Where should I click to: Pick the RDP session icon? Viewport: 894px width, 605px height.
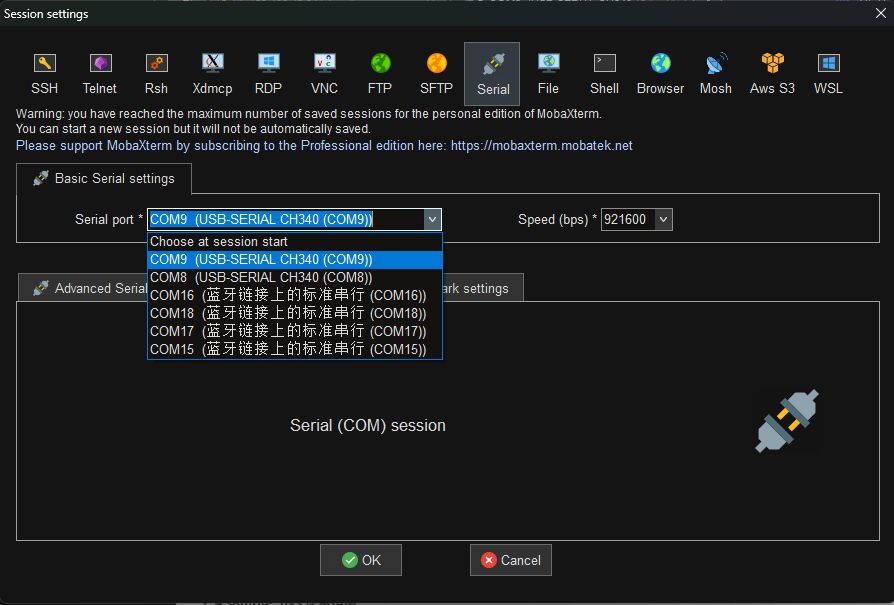268,74
